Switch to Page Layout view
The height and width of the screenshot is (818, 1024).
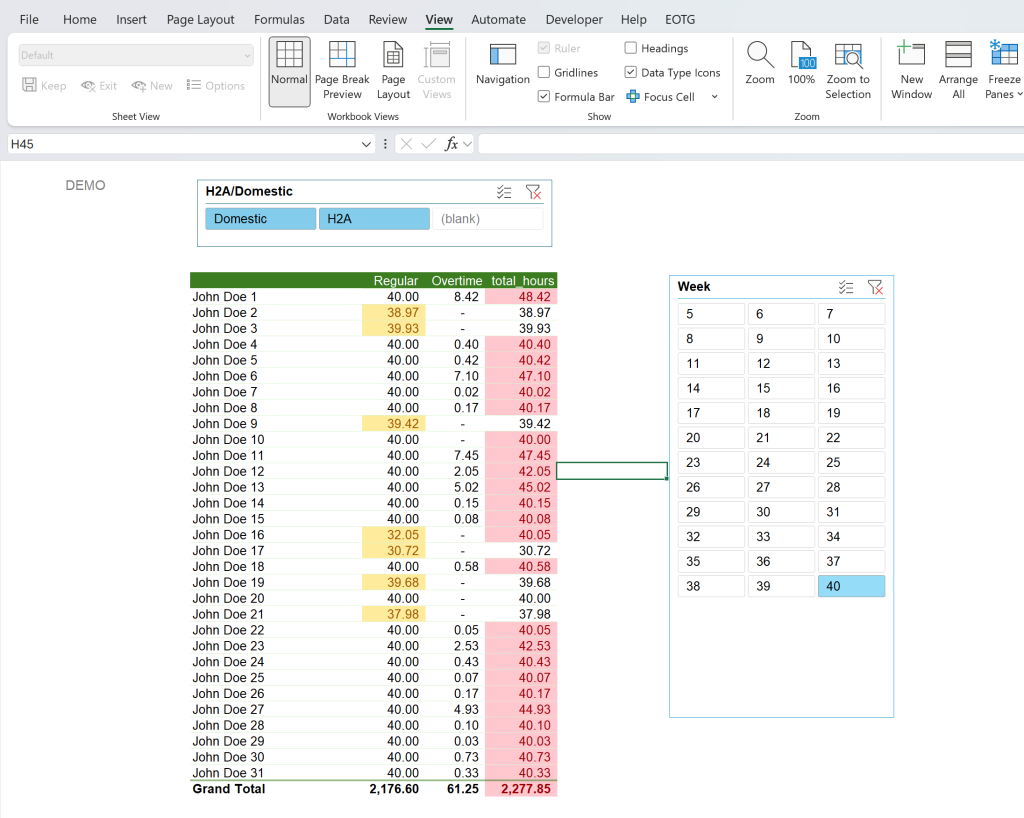tap(393, 71)
